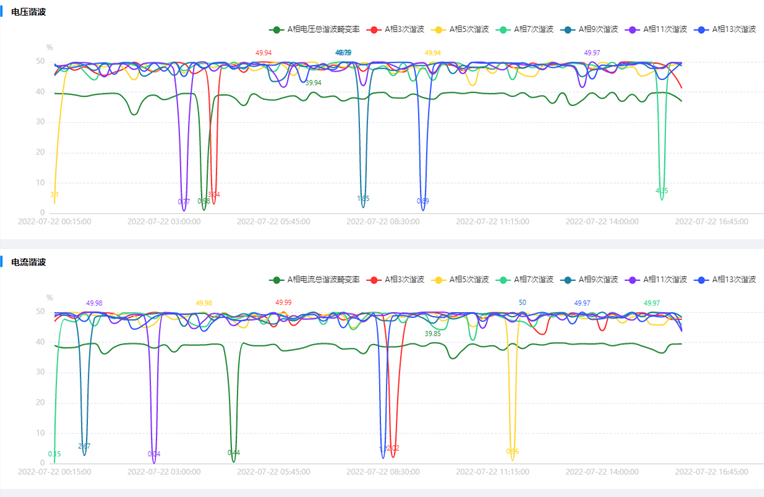Click the 电压谐波 panel title
The width and height of the screenshot is (764, 497).
click(28, 11)
